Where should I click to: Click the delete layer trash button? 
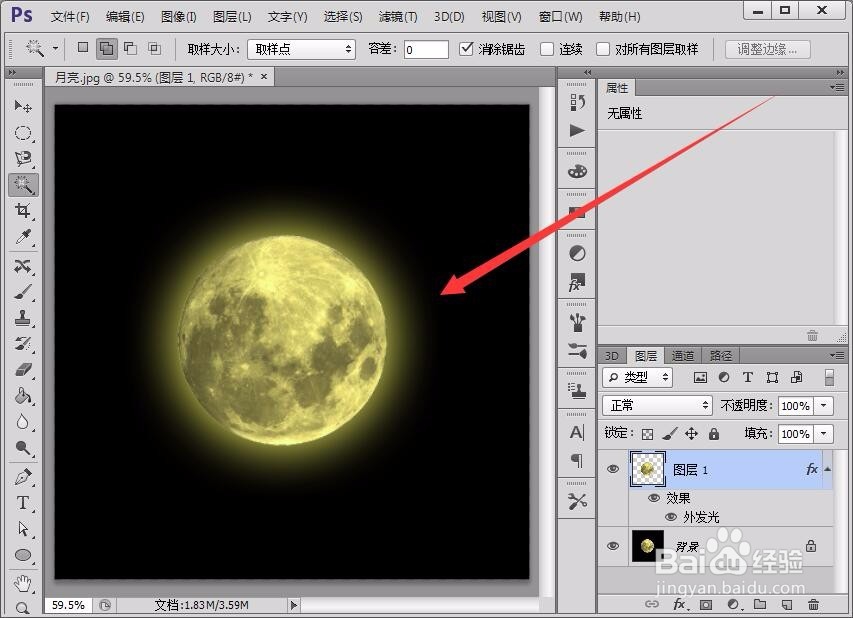pos(813,604)
